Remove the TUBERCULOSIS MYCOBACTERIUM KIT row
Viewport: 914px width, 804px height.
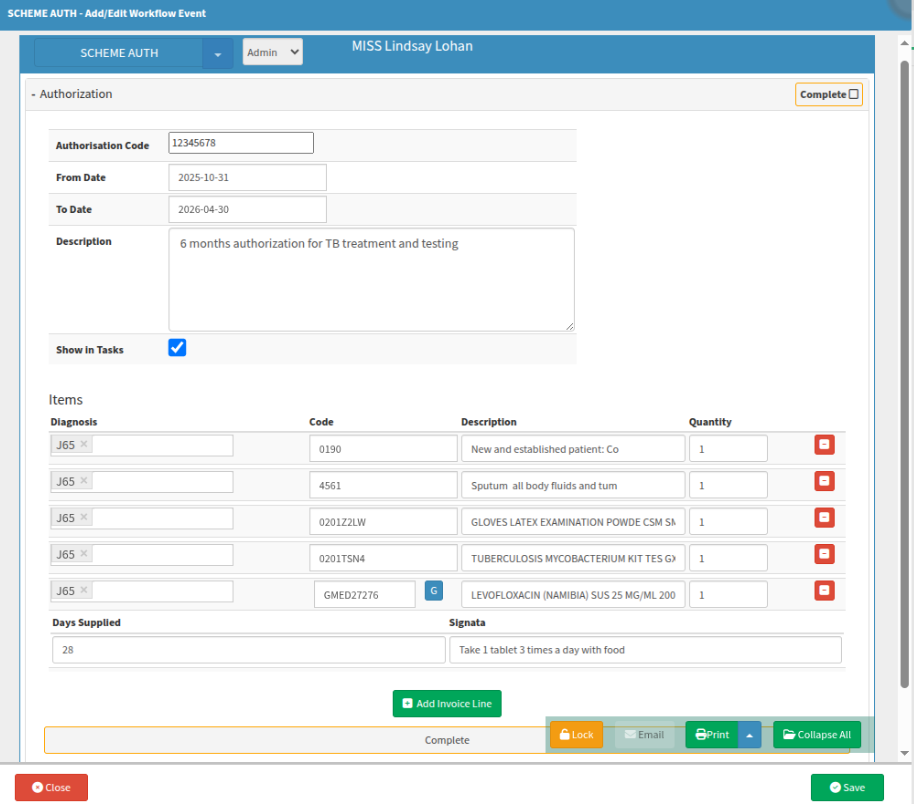[x=824, y=554]
